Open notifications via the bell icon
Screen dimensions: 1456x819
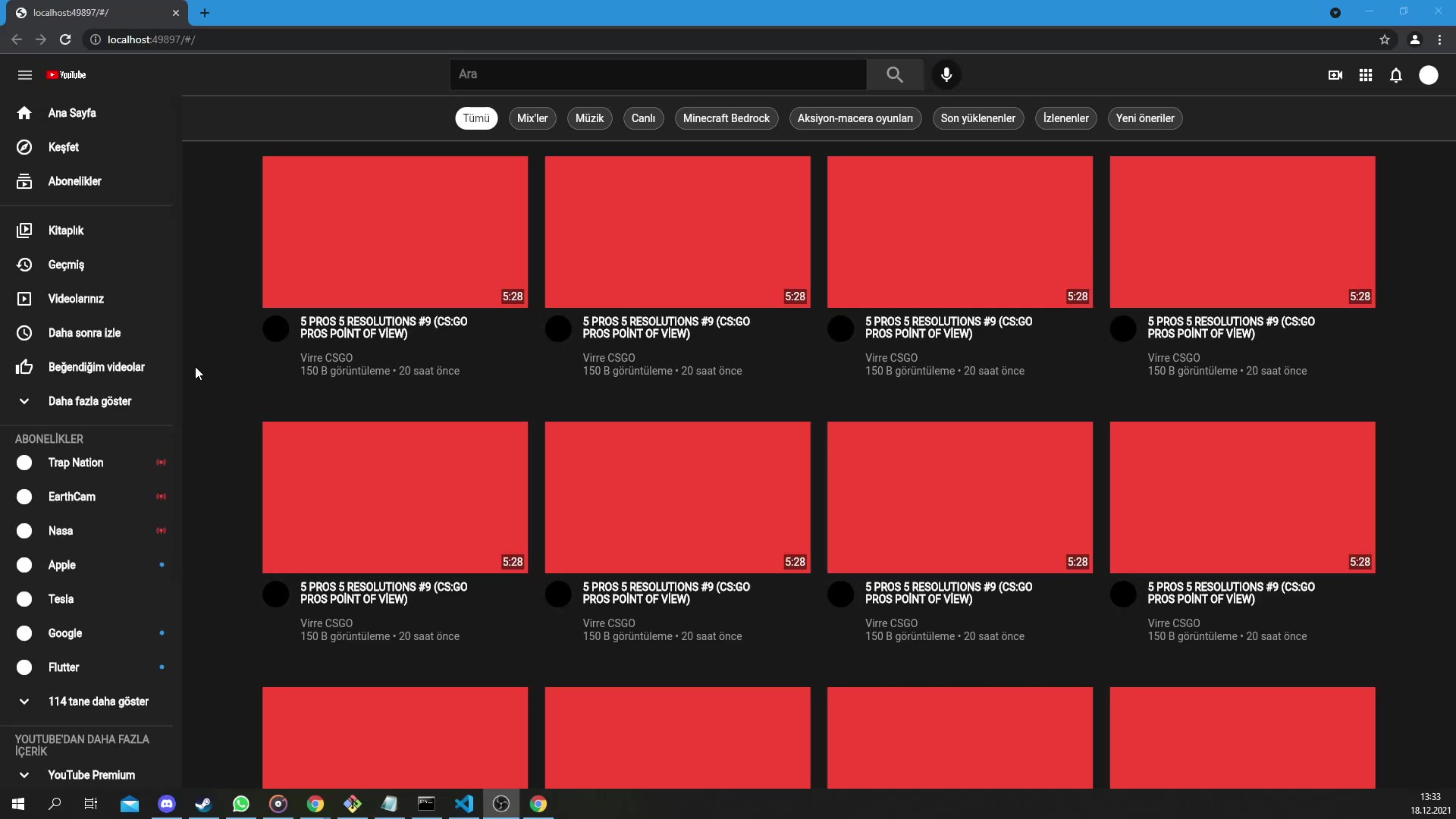click(1396, 75)
